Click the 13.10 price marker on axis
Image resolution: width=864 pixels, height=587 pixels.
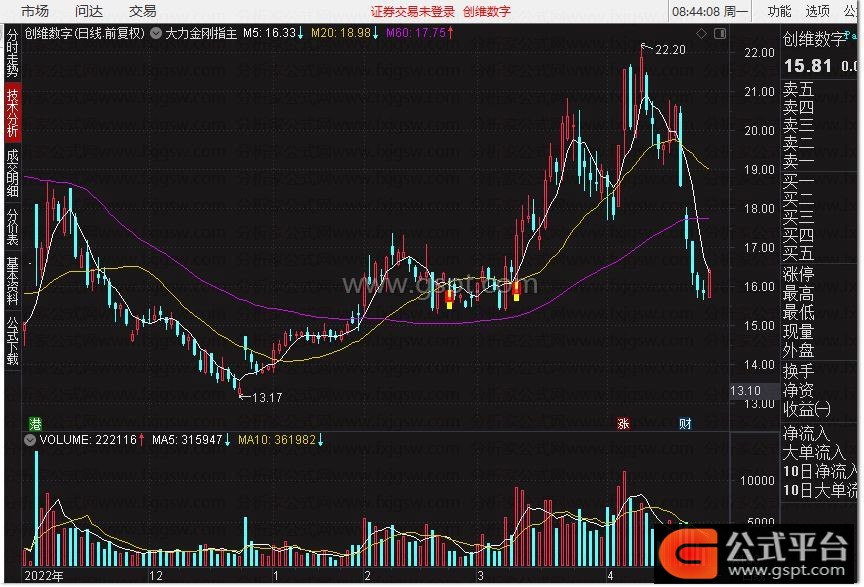746,391
